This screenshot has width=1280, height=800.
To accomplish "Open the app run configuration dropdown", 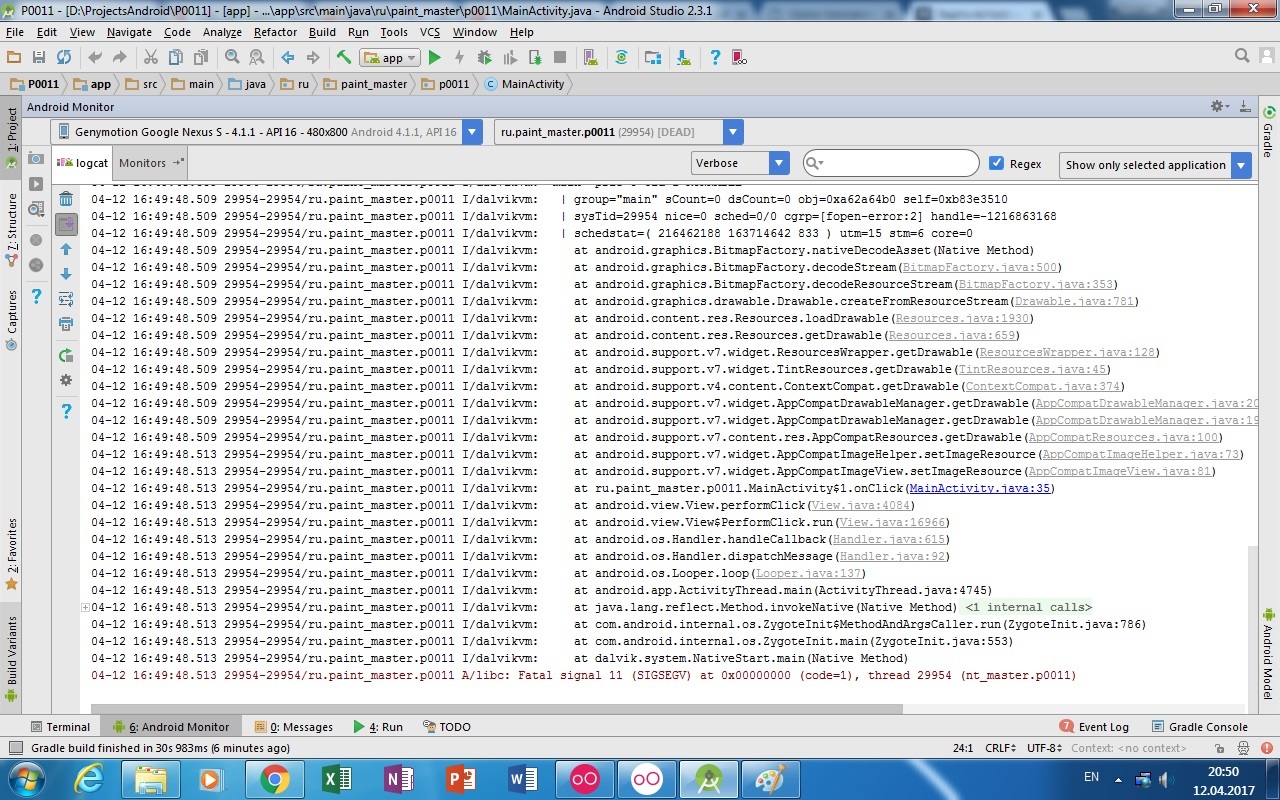I will click(x=390, y=58).
